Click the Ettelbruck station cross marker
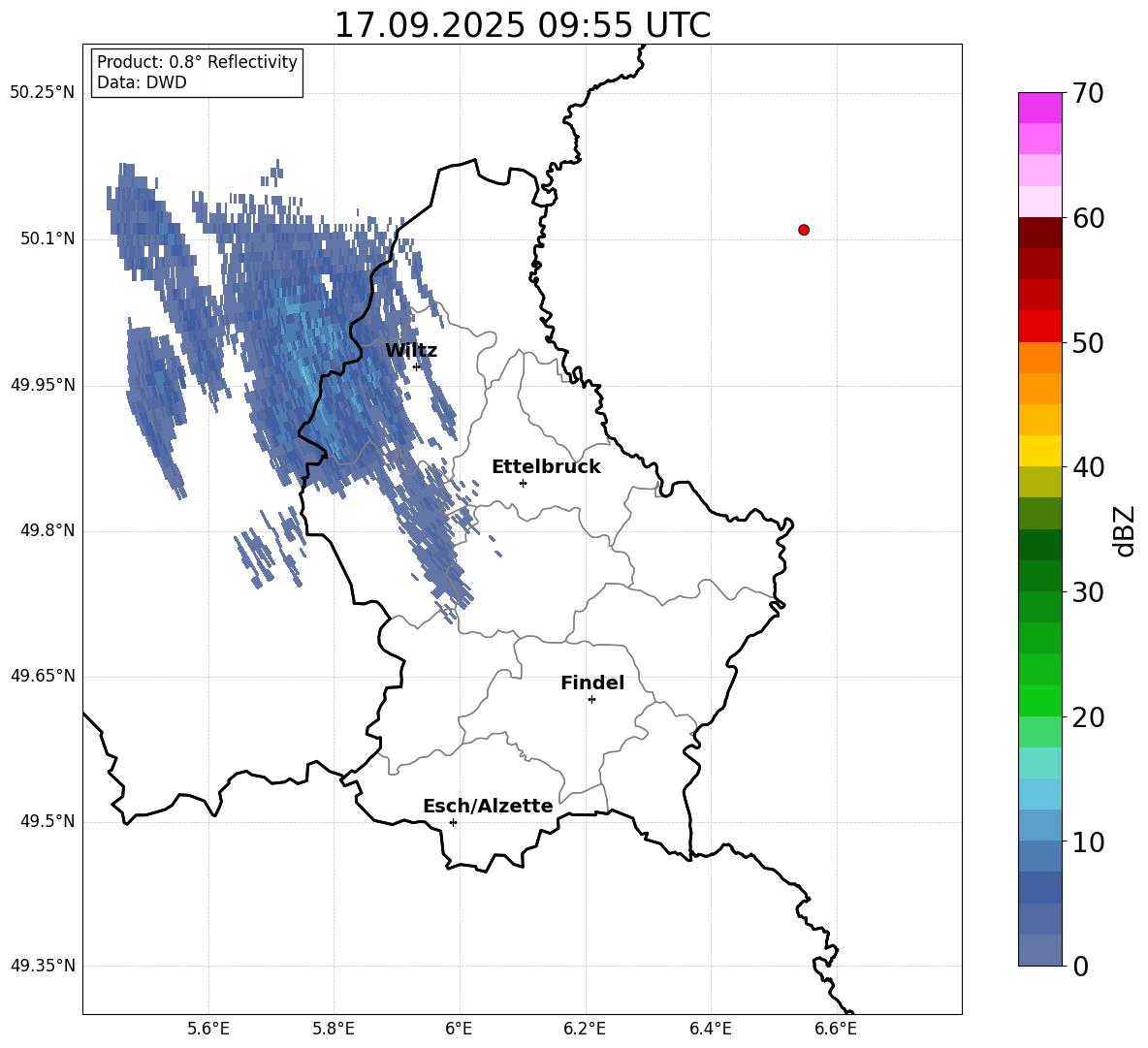Viewport: 1148px width, 1048px height. 523,483
